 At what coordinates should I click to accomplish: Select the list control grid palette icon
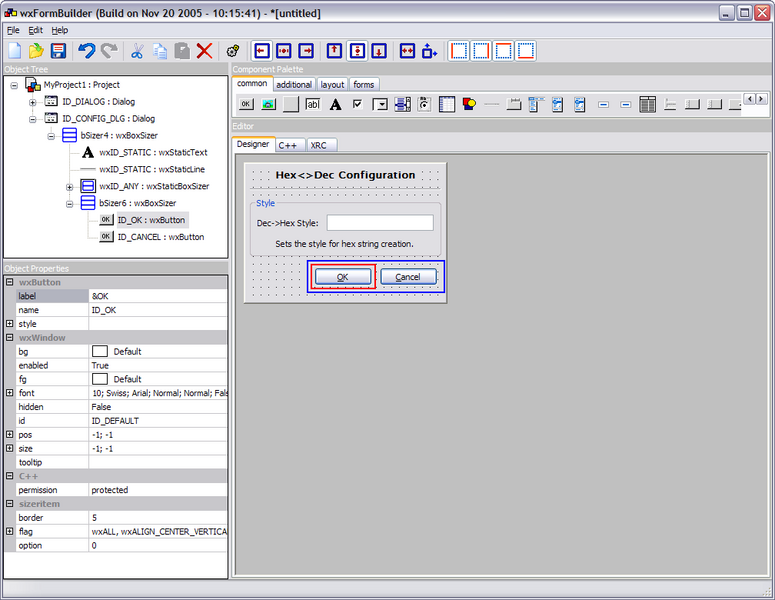click(x=447, y=104)
